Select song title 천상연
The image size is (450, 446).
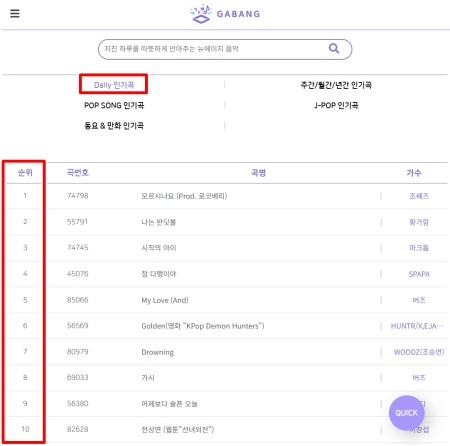pyautogui.click(x=178, y=429)
